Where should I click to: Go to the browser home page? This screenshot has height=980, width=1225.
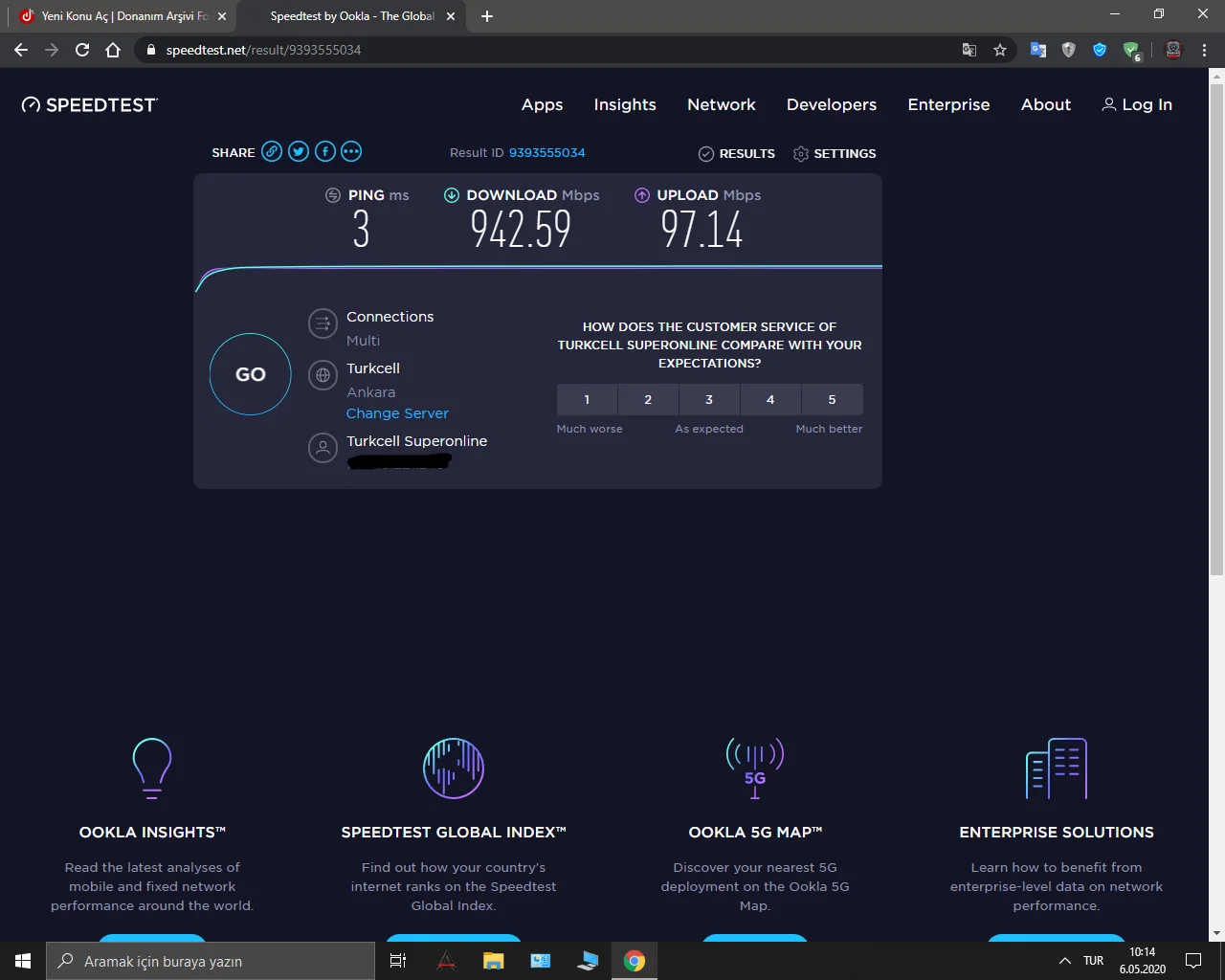[x=113, y=50]
